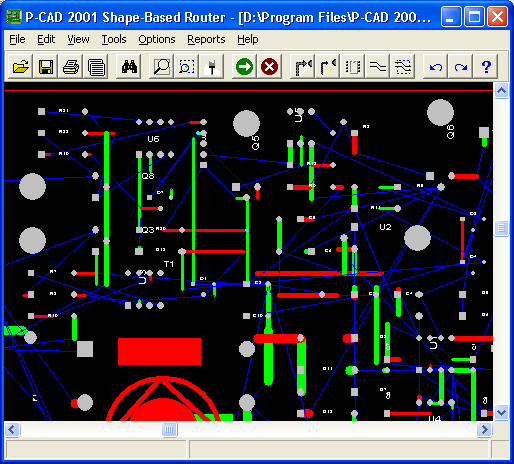Click the horizontal scrollbar thumb
514x464 pixels.
point(169,429)
